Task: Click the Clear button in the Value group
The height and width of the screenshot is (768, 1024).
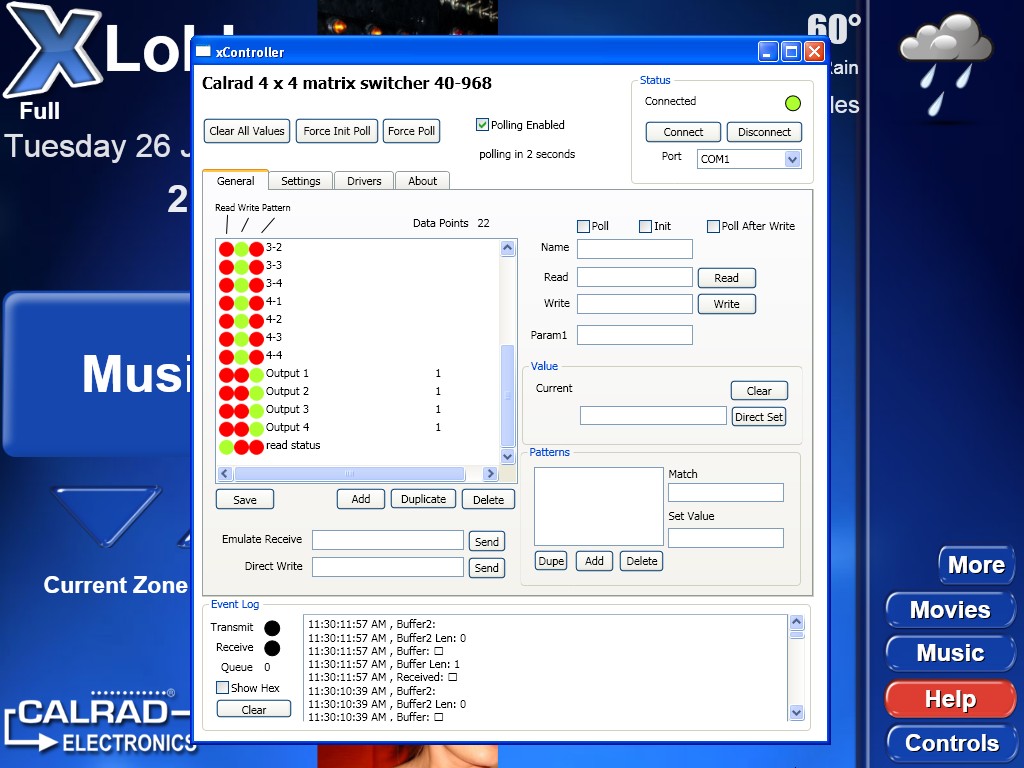Action: (x=759, y=391)
